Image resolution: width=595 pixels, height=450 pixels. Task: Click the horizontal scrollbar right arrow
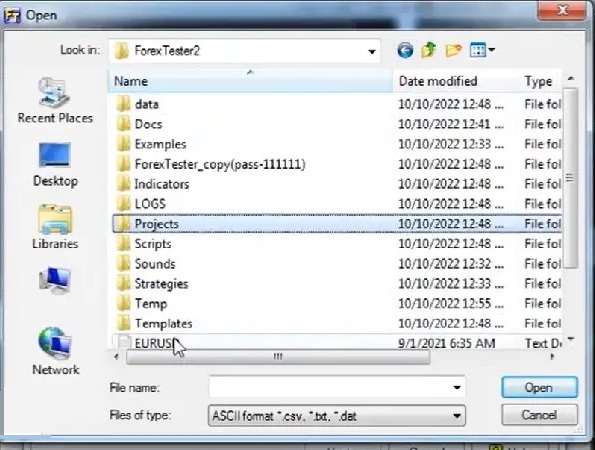pos(552,357)
